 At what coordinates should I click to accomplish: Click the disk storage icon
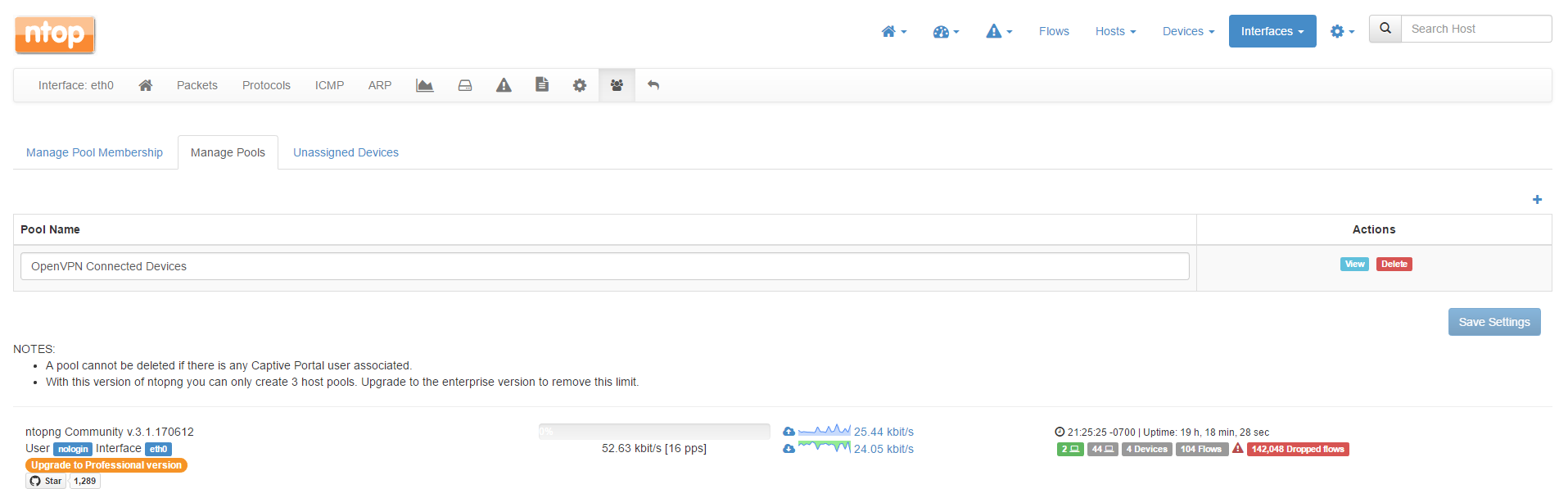[465, 85]
